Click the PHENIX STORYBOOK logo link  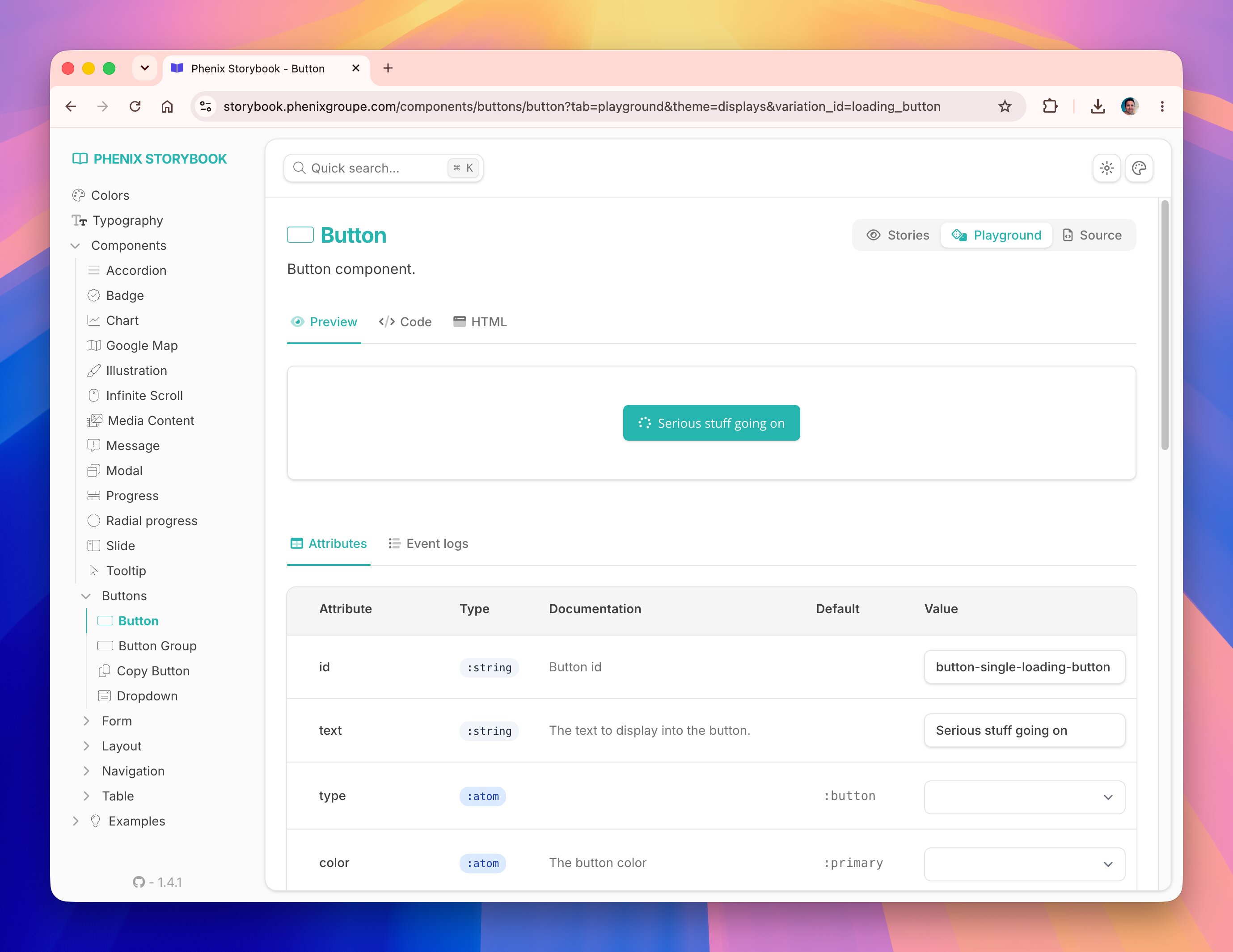pos(150,159)
